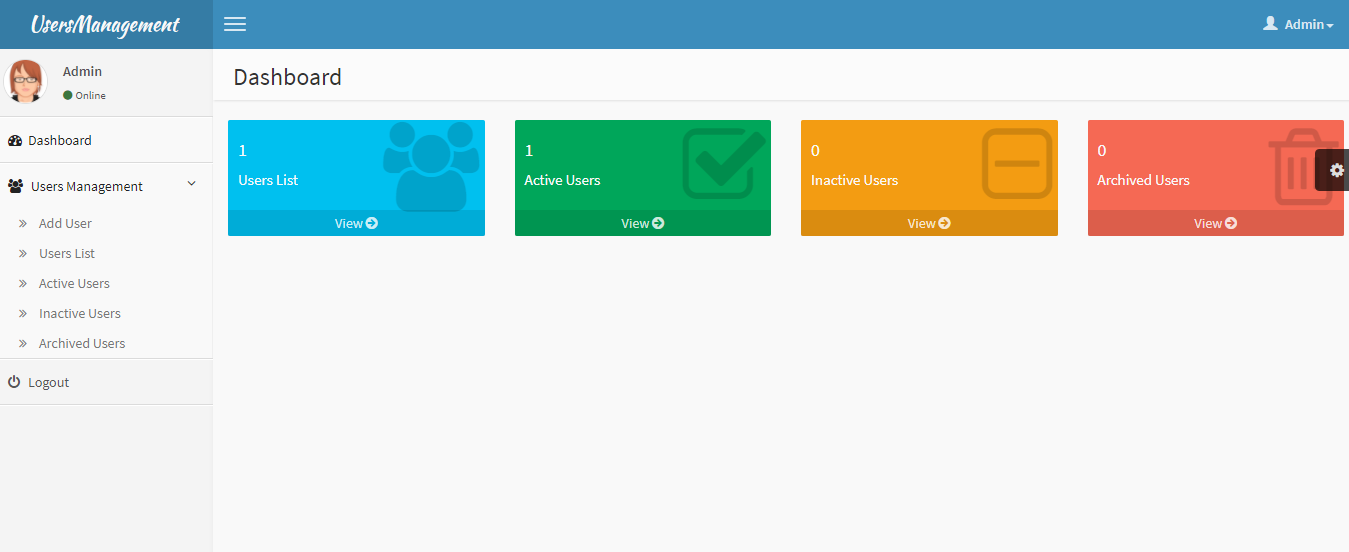Screen dimensions: 1349x552
Task: Open Archived Users sidebar item
Action: pos(82,343)
